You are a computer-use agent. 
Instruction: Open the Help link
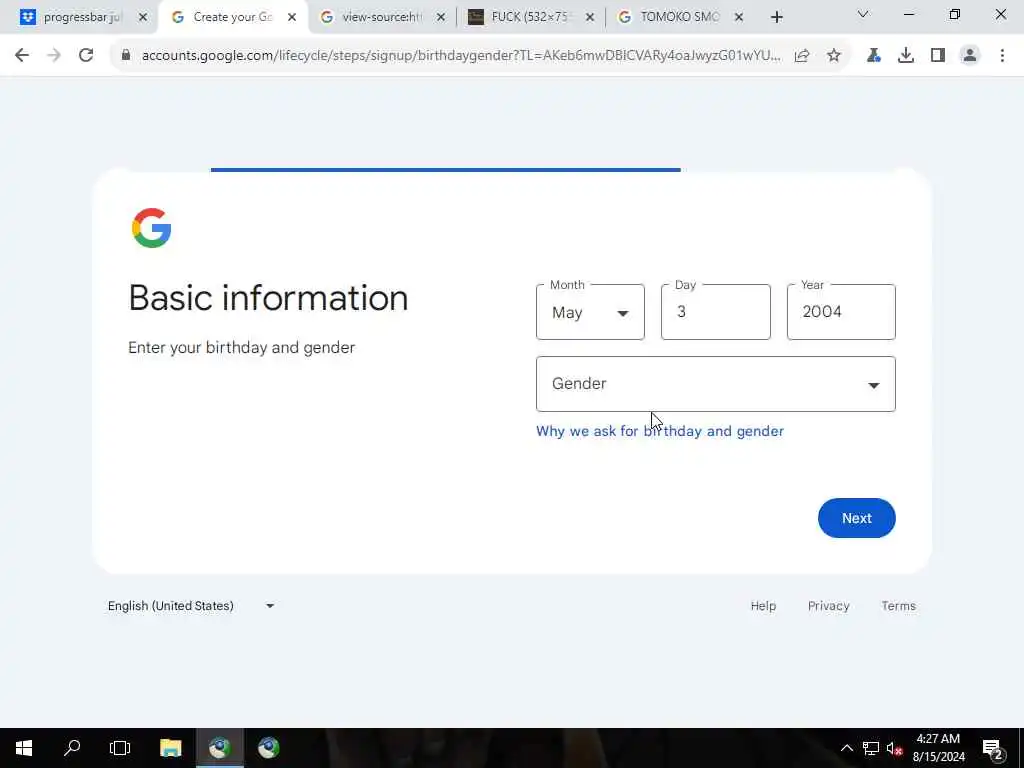(x=763, y=606)
